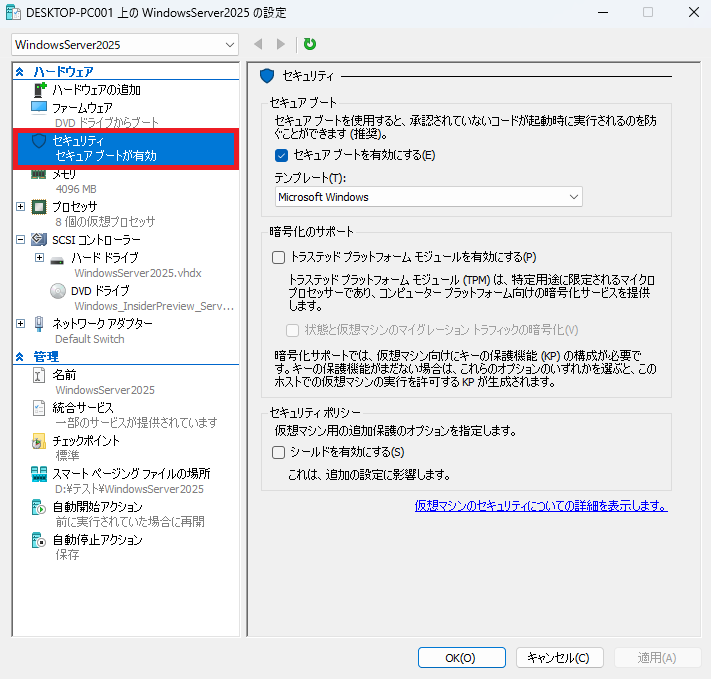Collapse the ハードウェア section chevron

coord(19,72)
